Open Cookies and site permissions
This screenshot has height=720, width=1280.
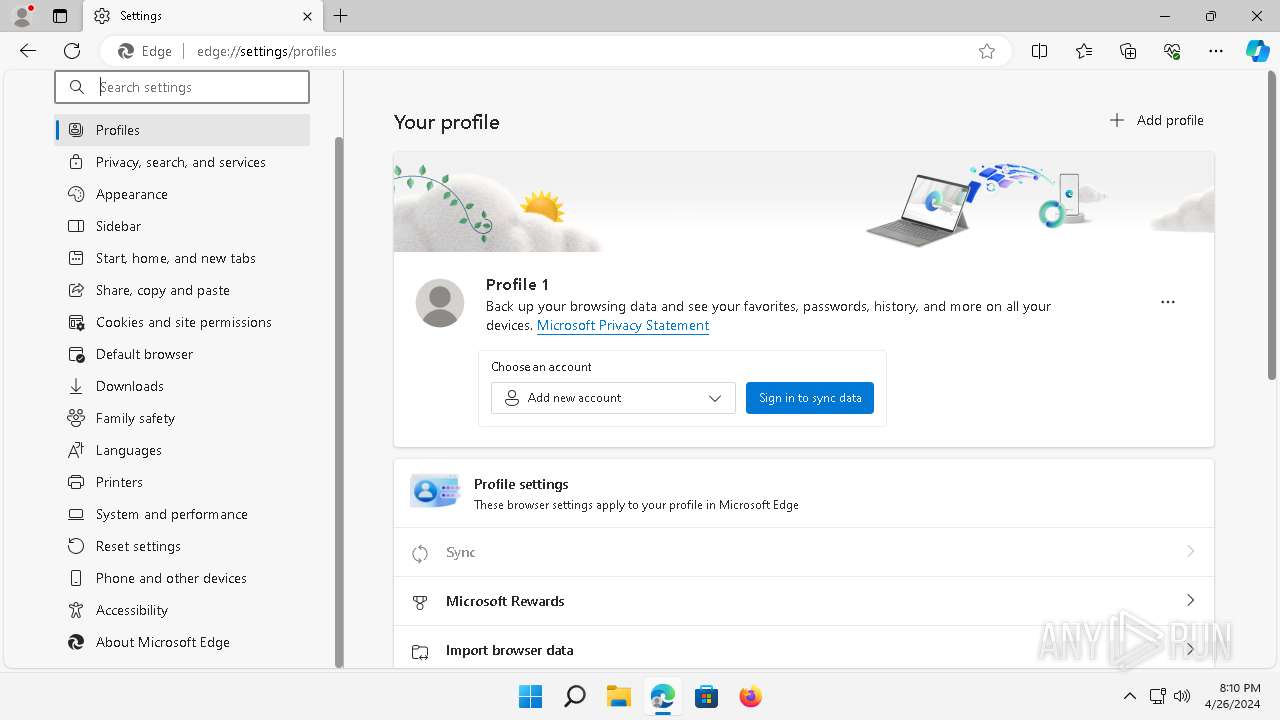(x=182, y=322)
